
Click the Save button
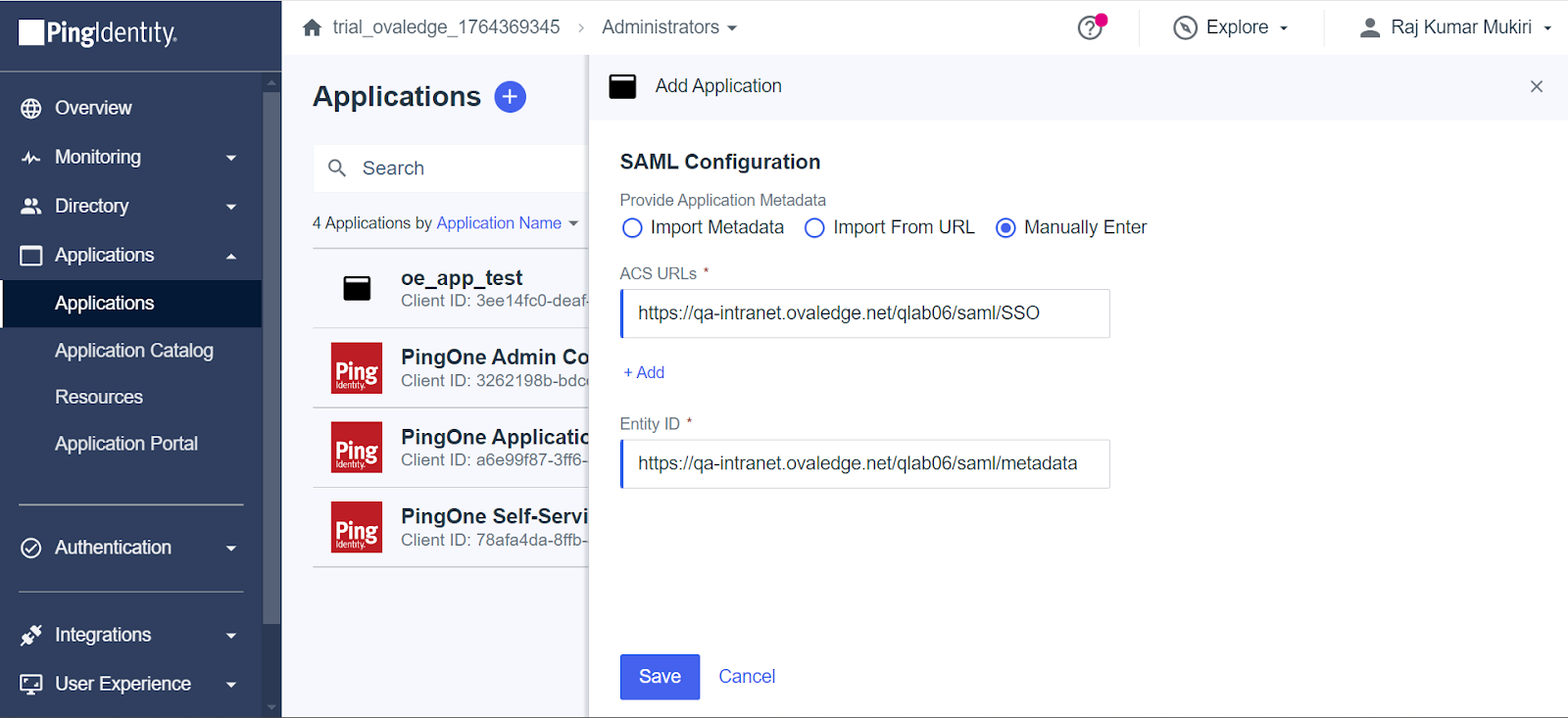(x=660, y=677)
